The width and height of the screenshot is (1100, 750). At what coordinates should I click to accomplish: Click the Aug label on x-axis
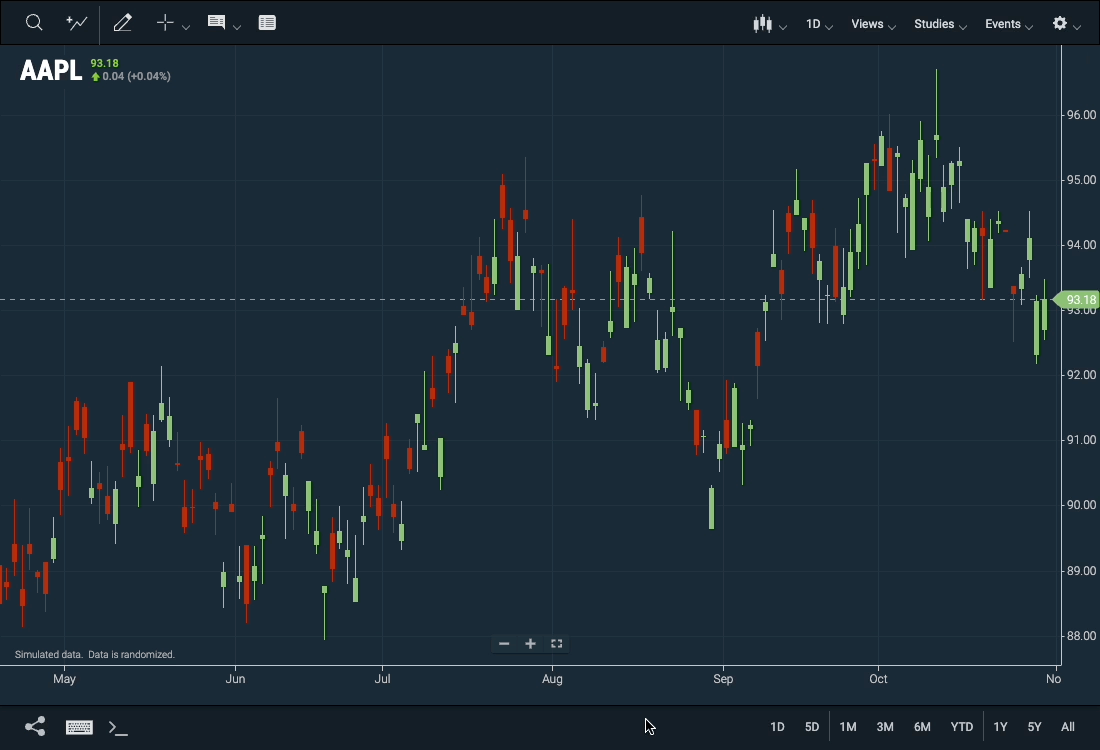(552, 678)
